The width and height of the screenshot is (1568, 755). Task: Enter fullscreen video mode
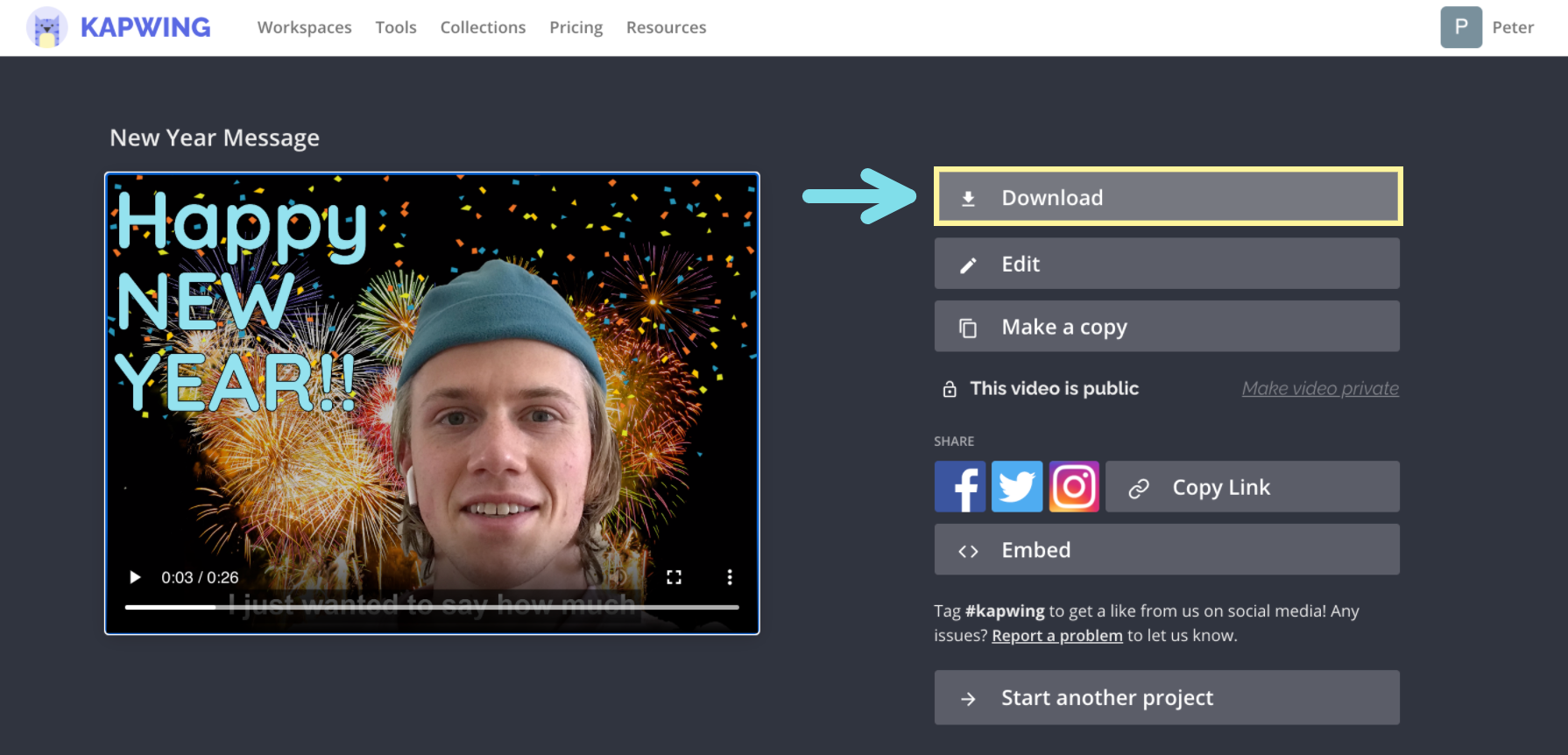pos(674,577)
